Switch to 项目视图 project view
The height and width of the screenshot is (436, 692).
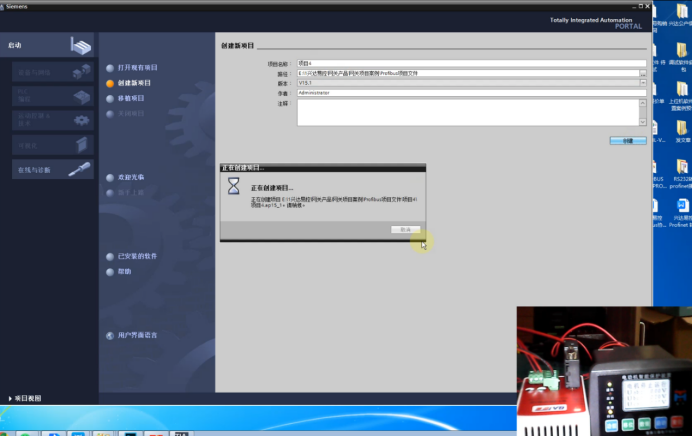pos(25,398)
